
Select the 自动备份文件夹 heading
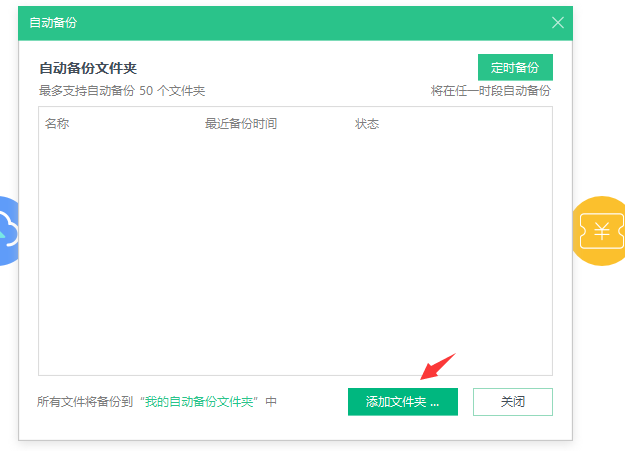88,68
